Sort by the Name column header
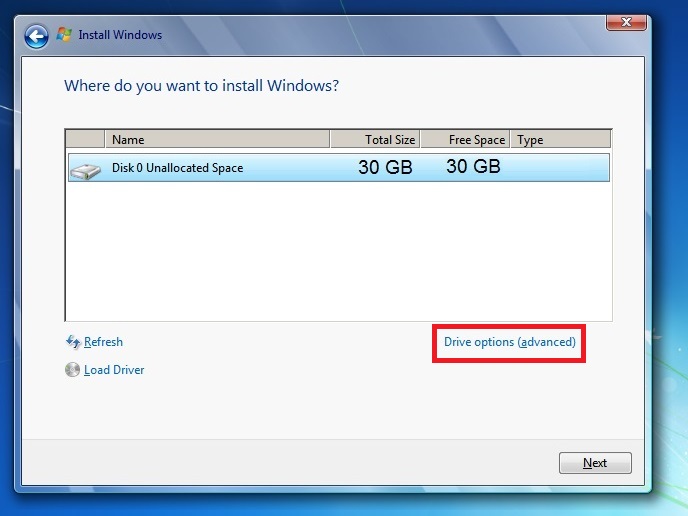This screenshot has height=516, width=688. tap(218, 140)
